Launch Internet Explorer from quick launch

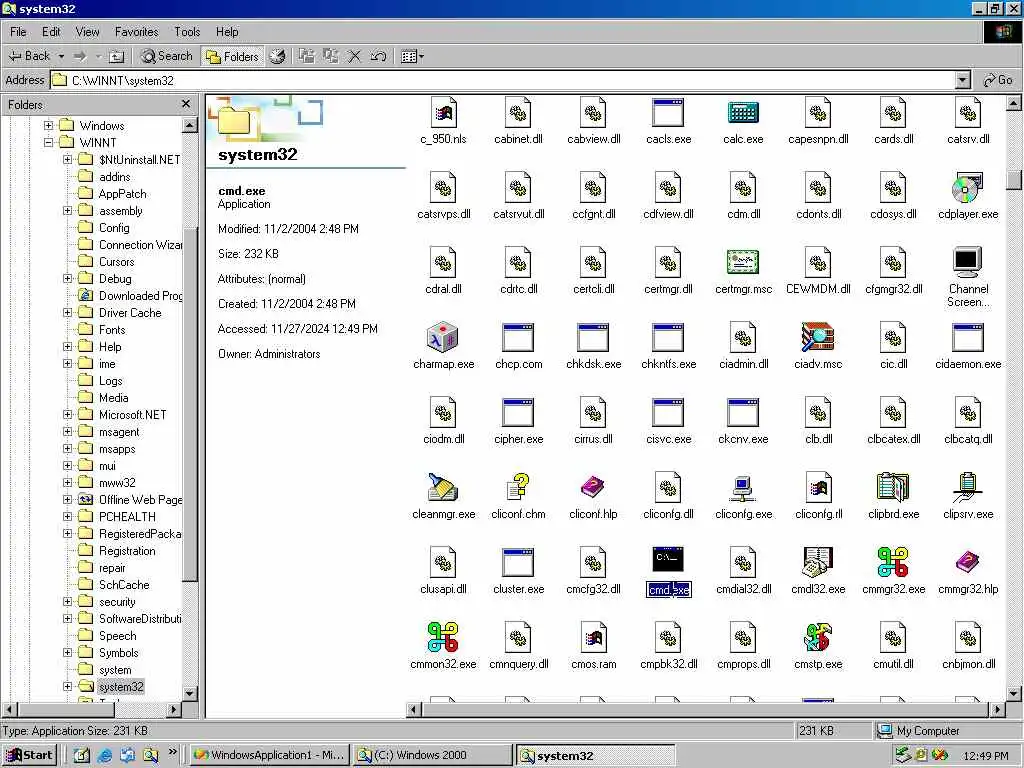104,755
